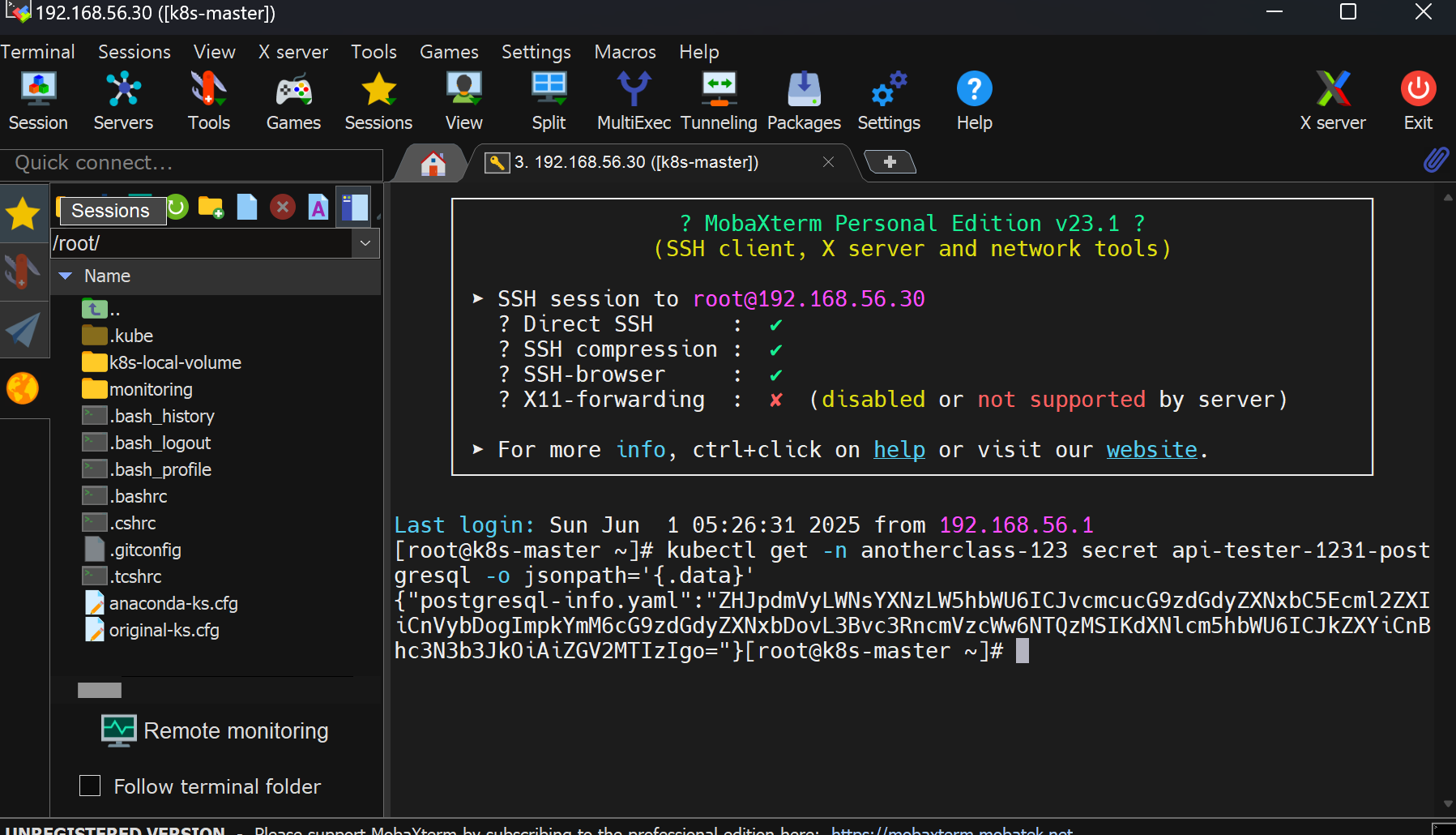Open the Games menu
The width and height of the screenshot is (1456, 835).
click(x=449, y=52)
